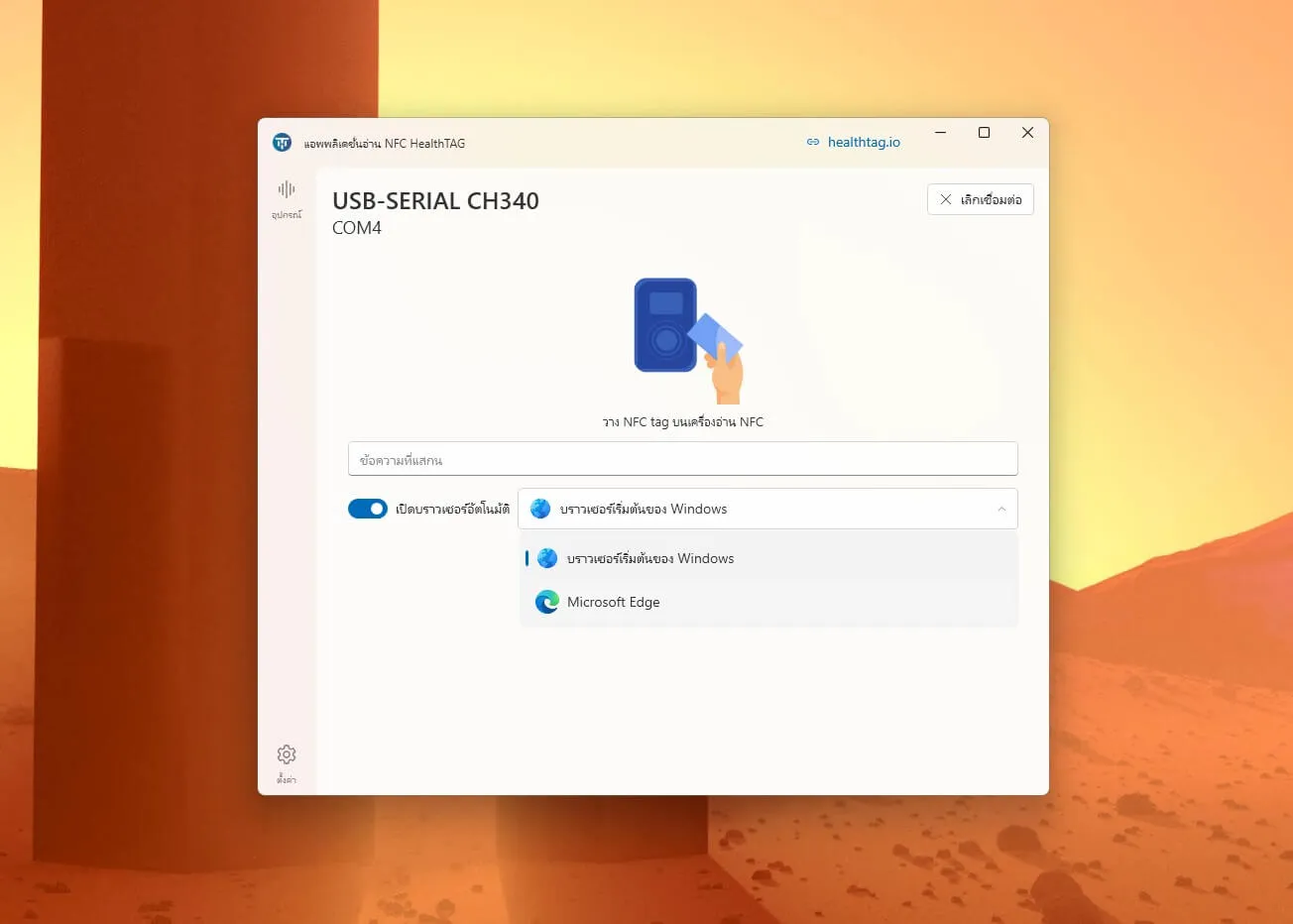
Task: Toggle the เปิดบราวเซอร์อัตโนมัติ switch off
Action: point(368,509)
